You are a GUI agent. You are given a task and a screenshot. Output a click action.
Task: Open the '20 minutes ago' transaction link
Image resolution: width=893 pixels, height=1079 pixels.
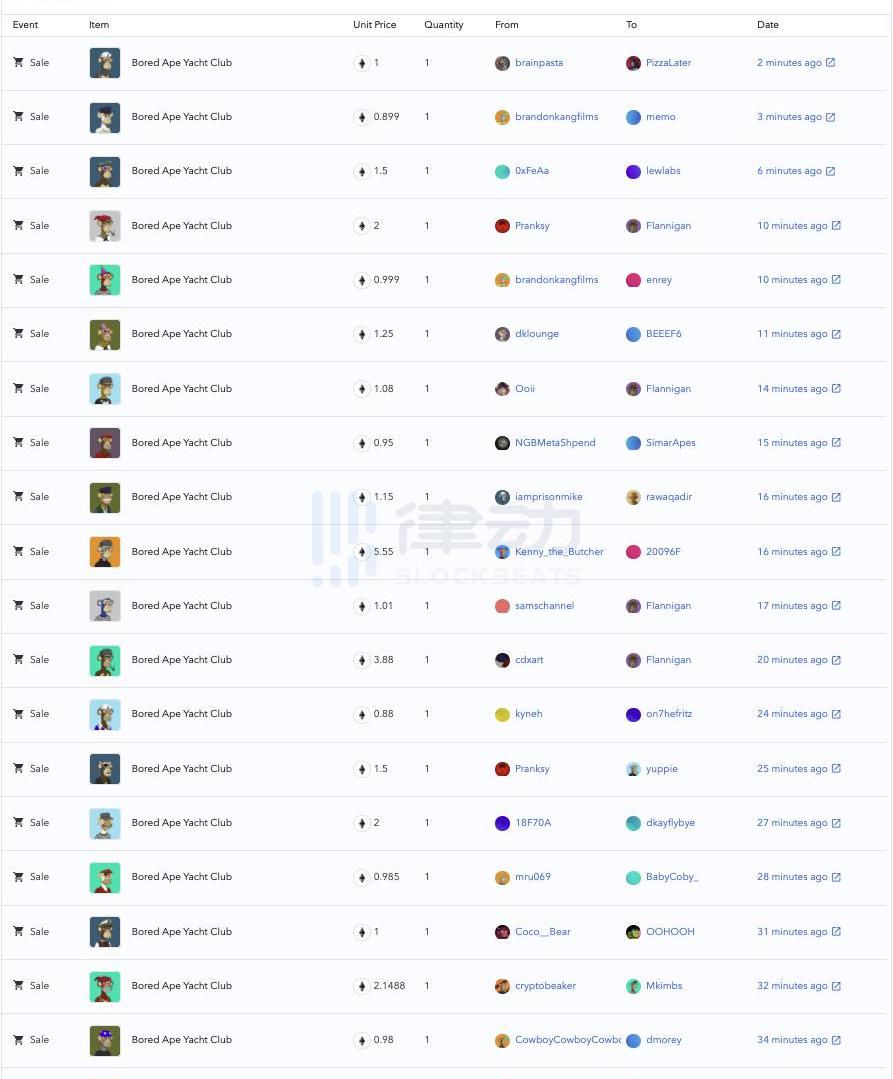792,660
